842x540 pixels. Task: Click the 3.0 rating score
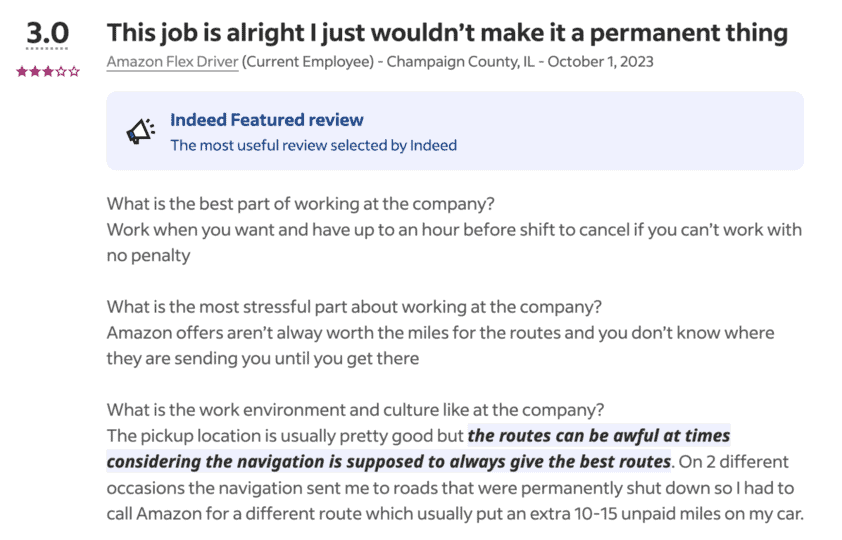47,34
